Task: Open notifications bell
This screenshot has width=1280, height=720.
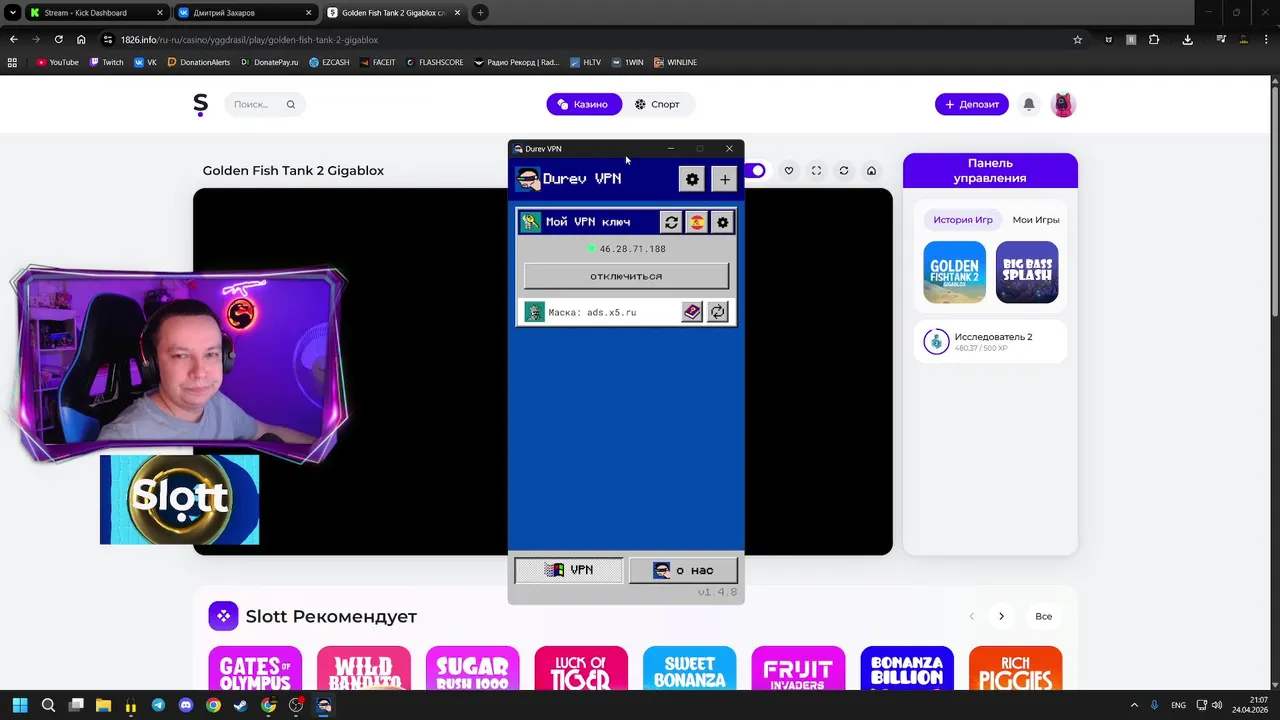Action: tap(1028, 104)
